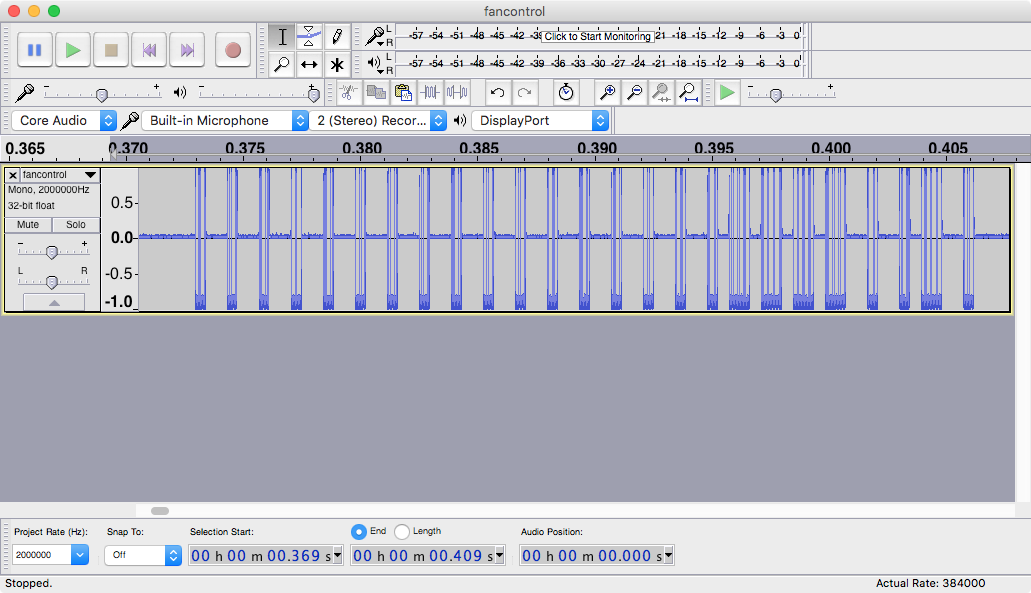Click the Project Rate input field
Screen dimensions: 1031x593
tap(41, 555)
